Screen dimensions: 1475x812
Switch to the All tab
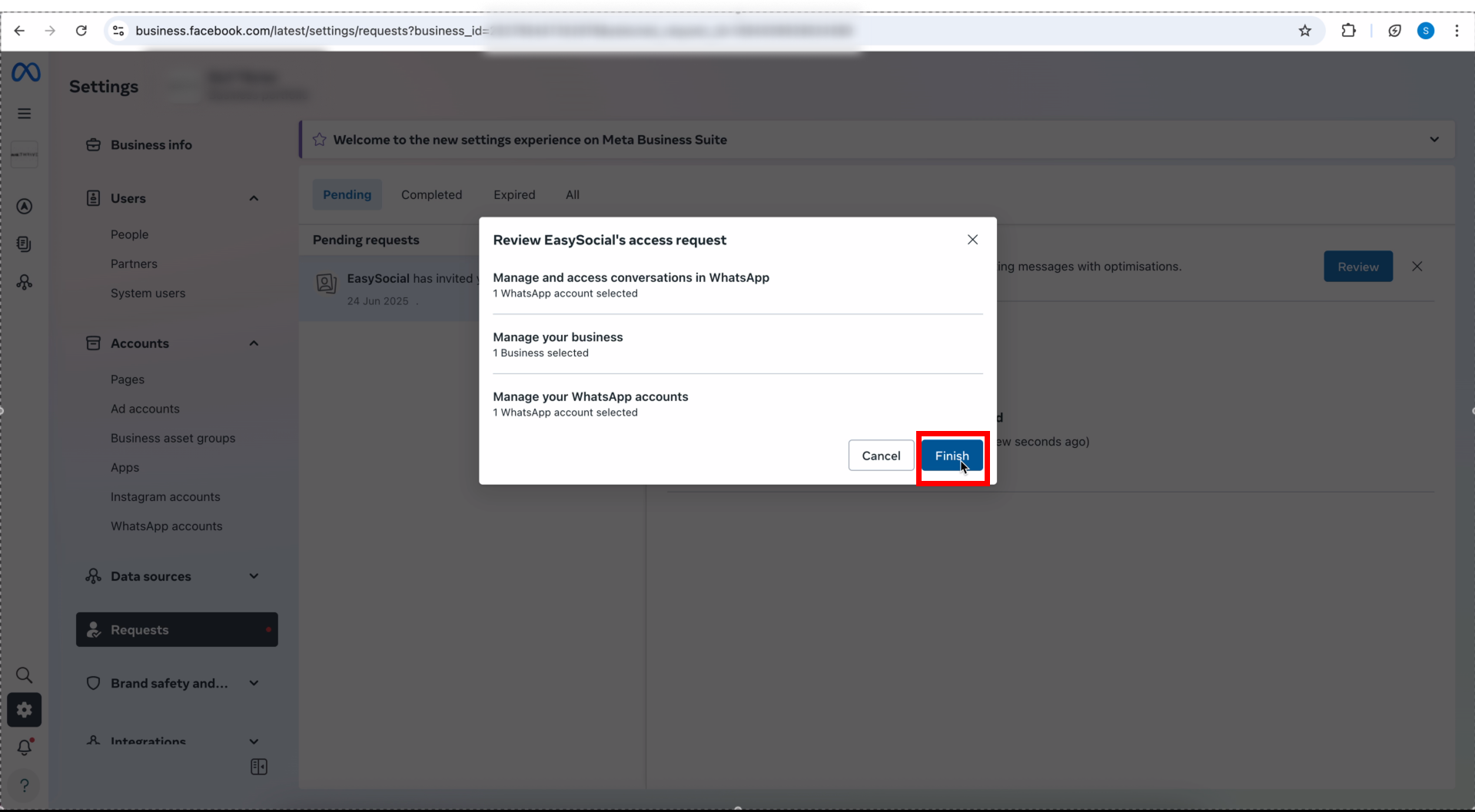point(573,194)
